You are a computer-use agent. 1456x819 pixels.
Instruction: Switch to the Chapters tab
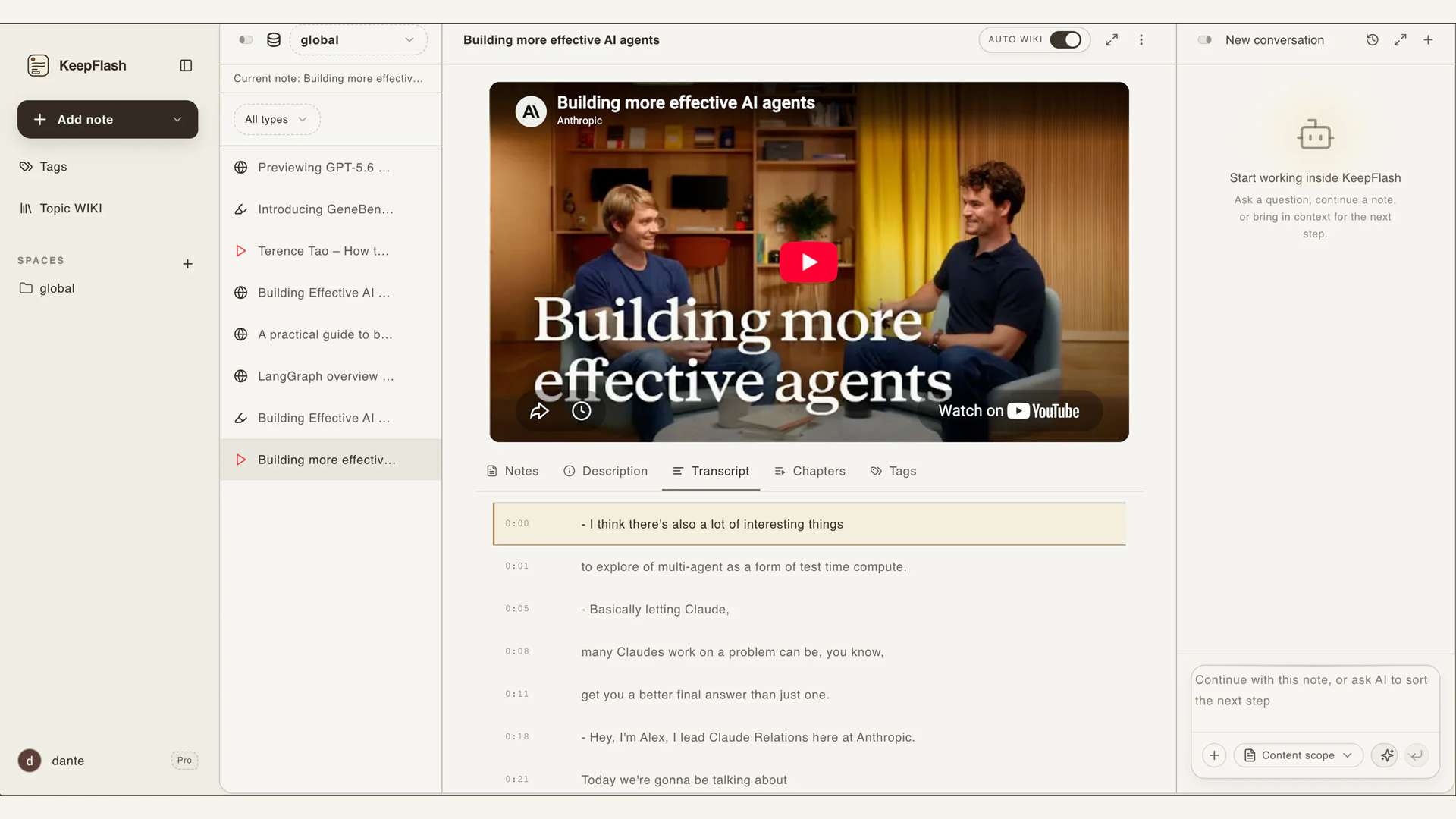[810, 471]
